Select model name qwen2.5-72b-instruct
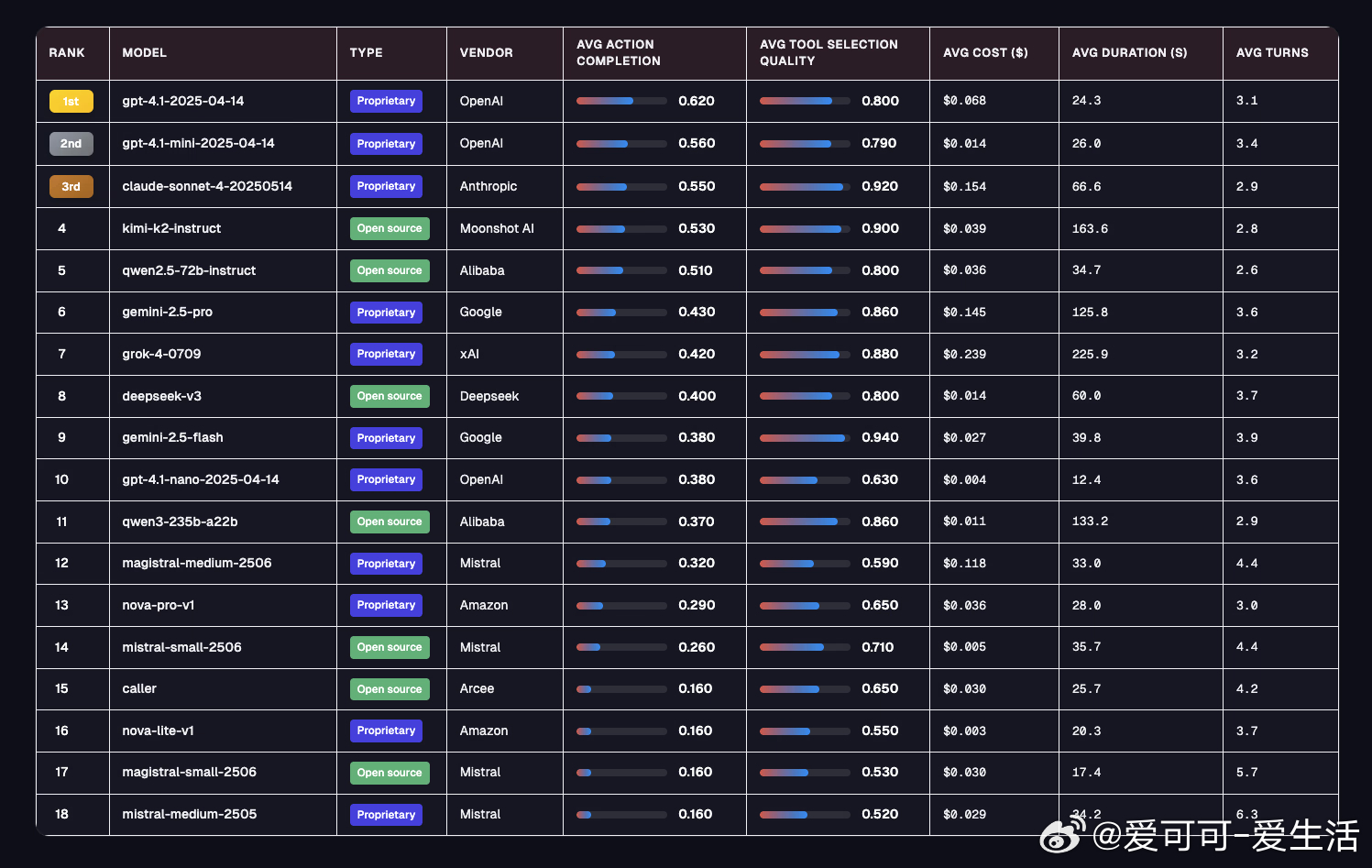Screen dimensions: 1372x868 [x=189, y=270]
